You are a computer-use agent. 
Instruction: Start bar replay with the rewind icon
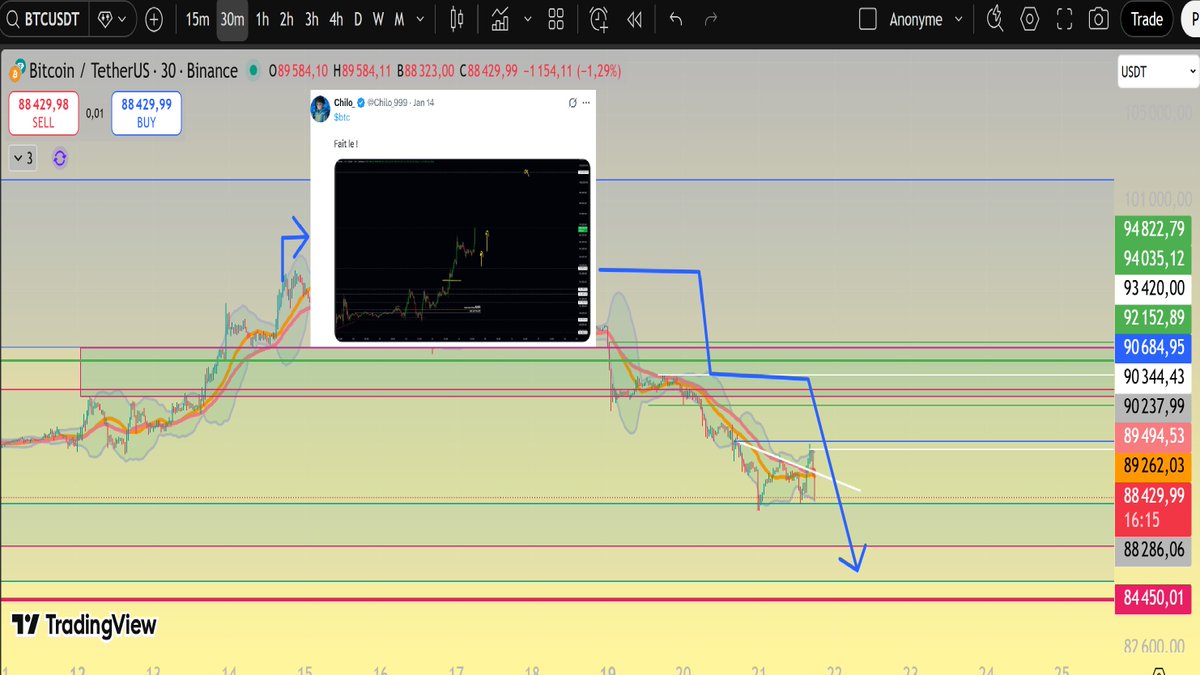(x=634, y=19)
